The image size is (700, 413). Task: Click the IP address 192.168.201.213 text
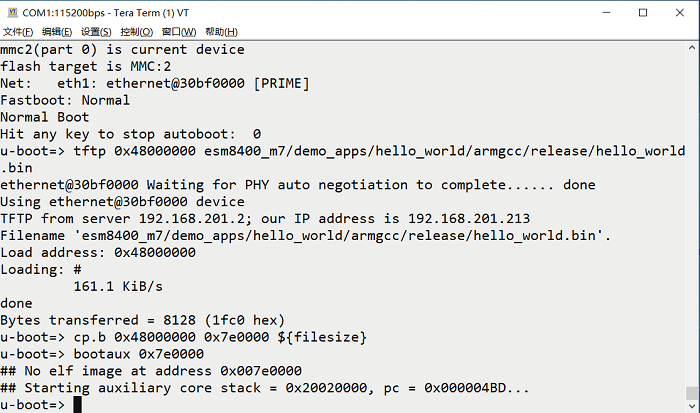[469, 218]
